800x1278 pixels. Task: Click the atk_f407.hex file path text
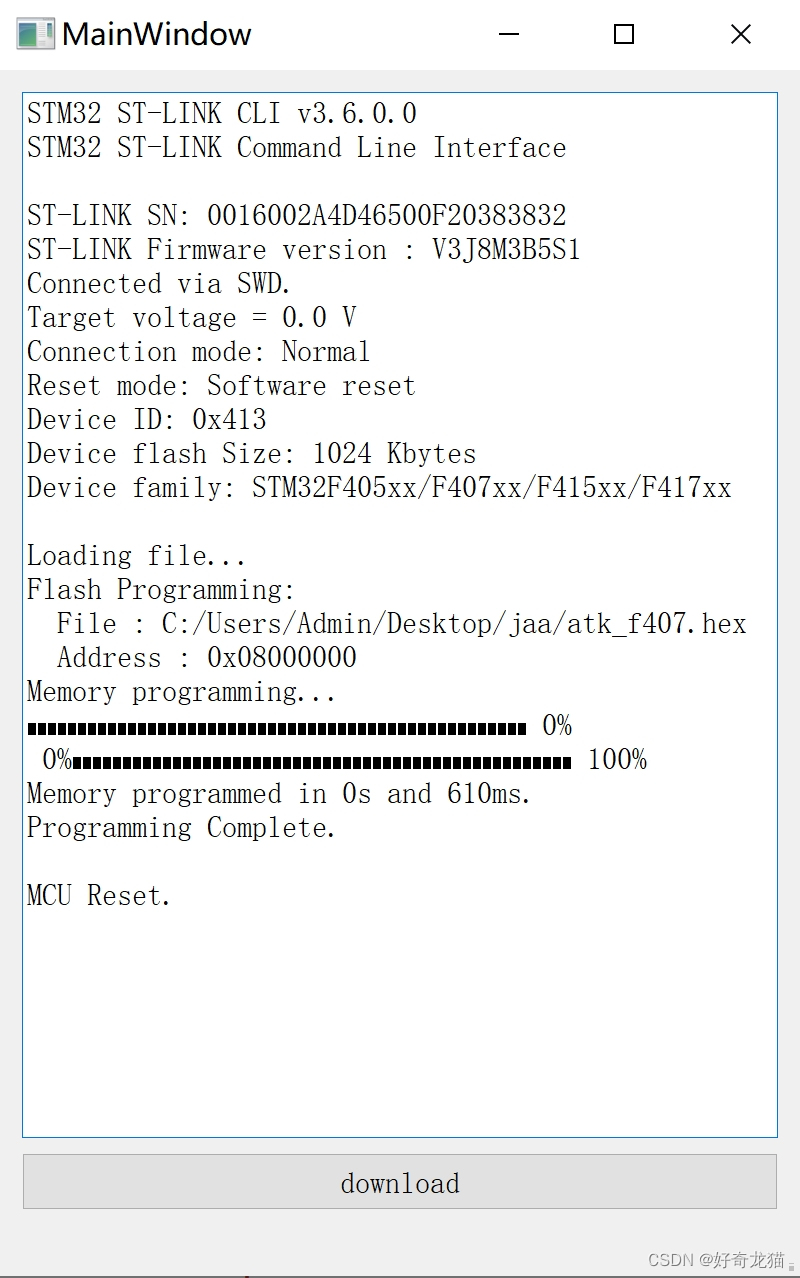(x=452, y=623)
